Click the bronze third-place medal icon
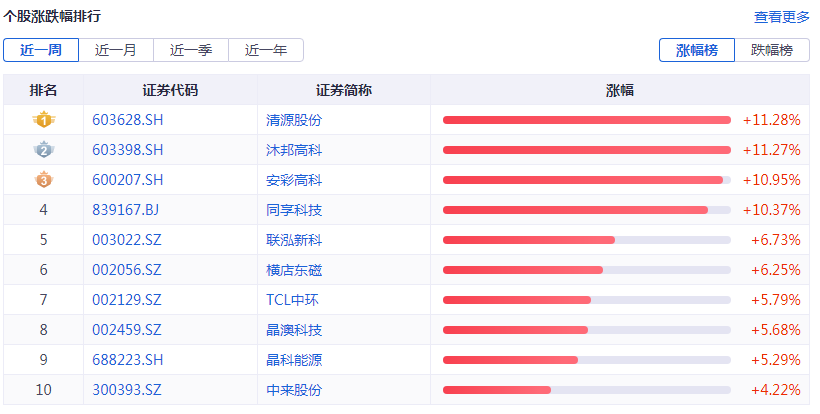 pos(43,180)
